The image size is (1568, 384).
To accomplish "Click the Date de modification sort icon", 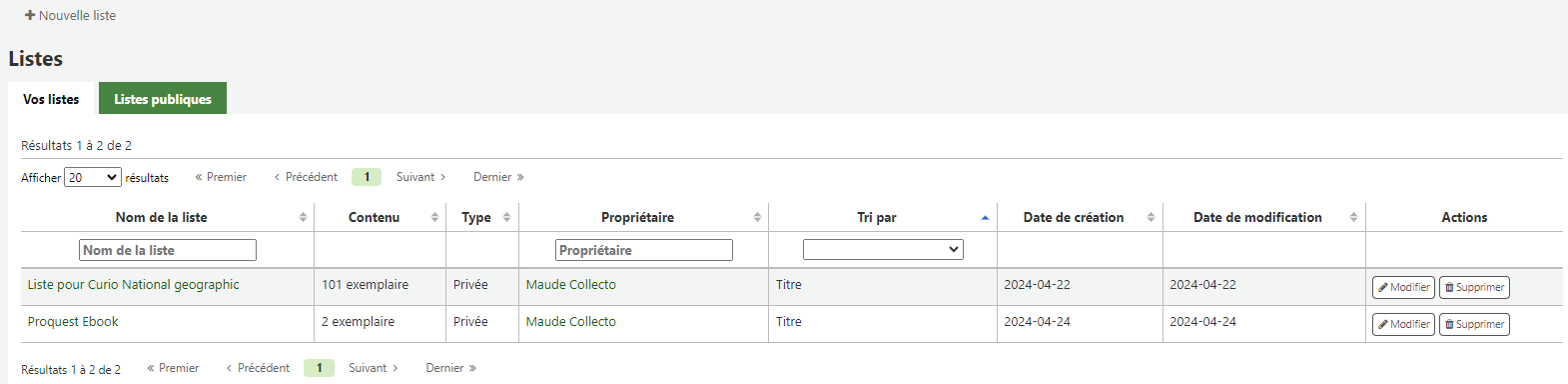I will click(1353, 217).
